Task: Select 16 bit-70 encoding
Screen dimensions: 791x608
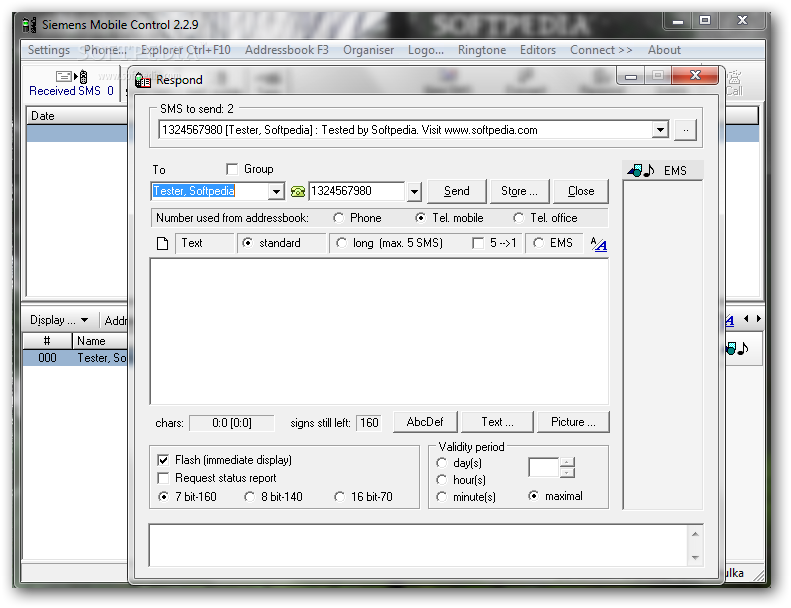Action: click(x=340, y=497)
